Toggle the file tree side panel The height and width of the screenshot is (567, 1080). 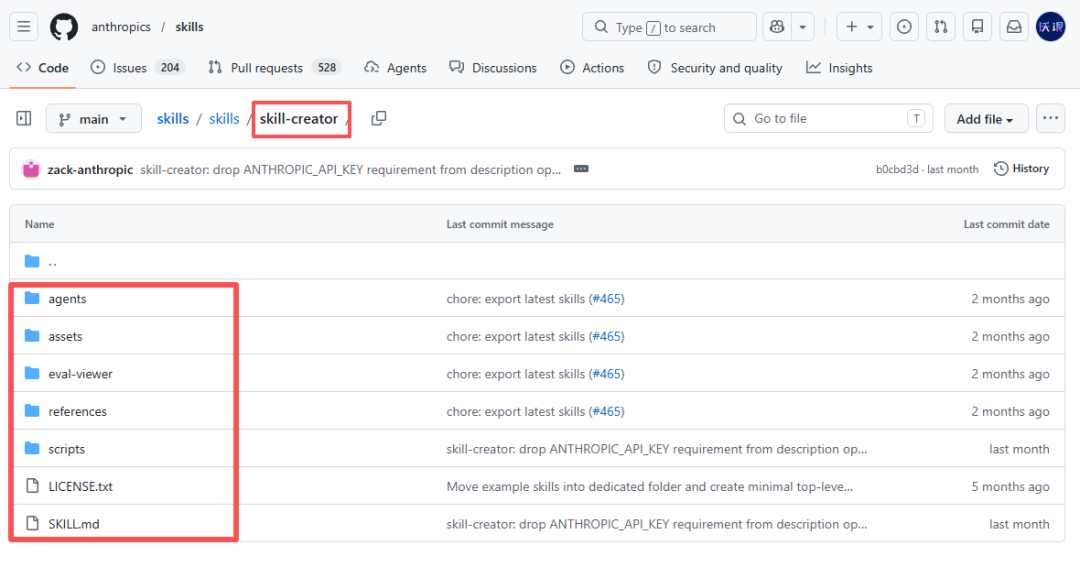tap(24, 119)
